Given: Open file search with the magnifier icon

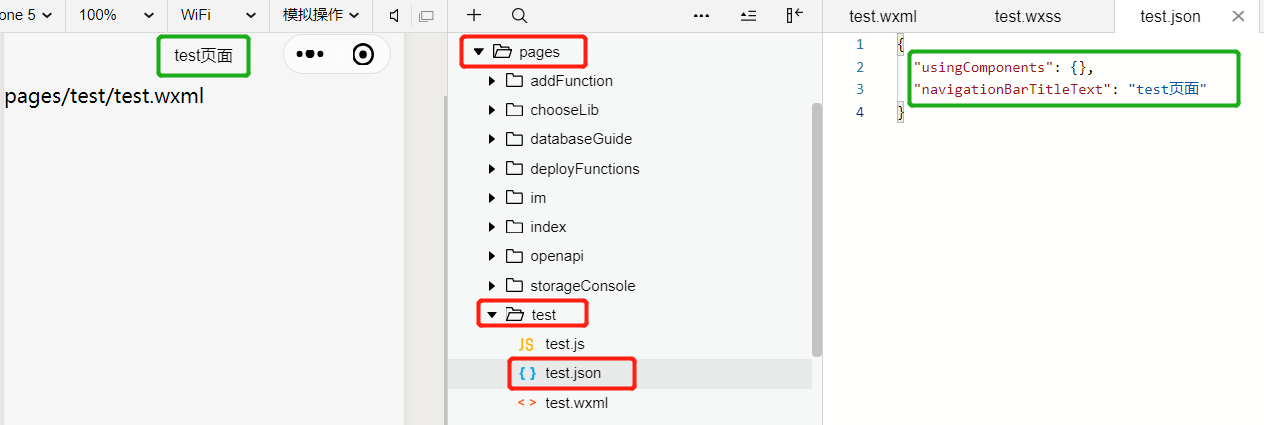Looking at the screenshot, I should 519,15.
